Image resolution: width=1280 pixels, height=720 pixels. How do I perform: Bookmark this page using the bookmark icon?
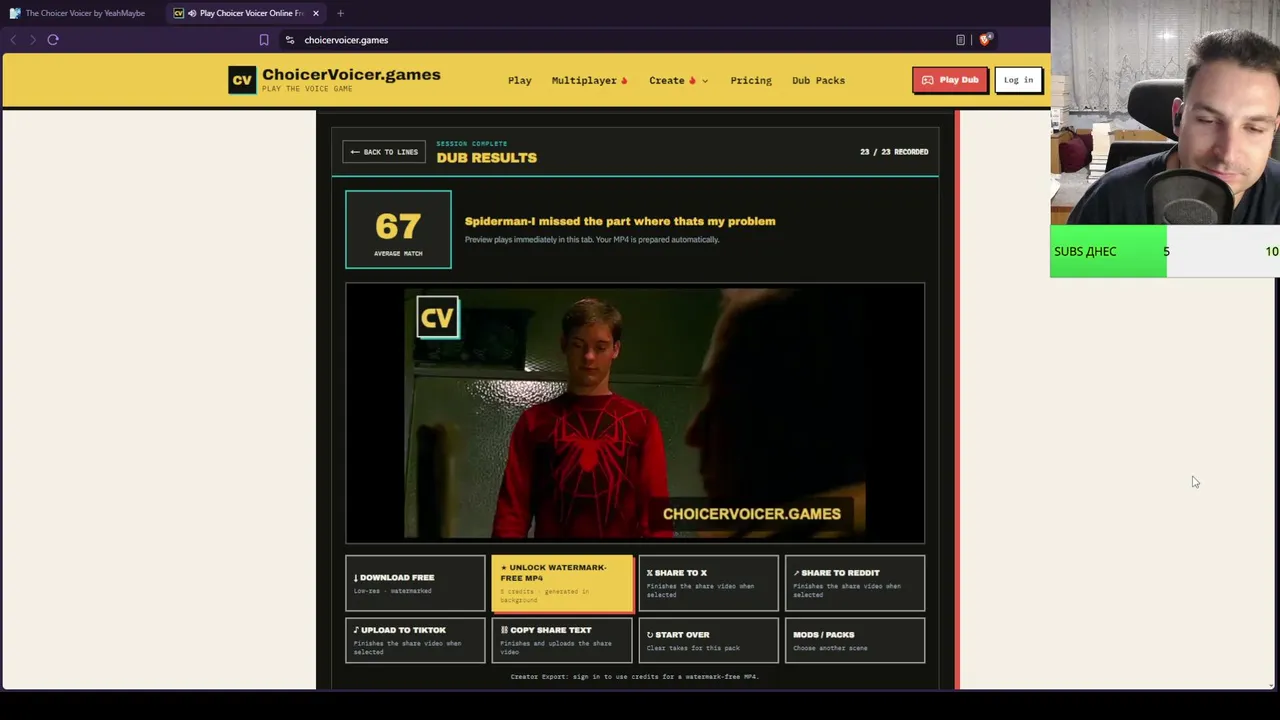[264, 40]
